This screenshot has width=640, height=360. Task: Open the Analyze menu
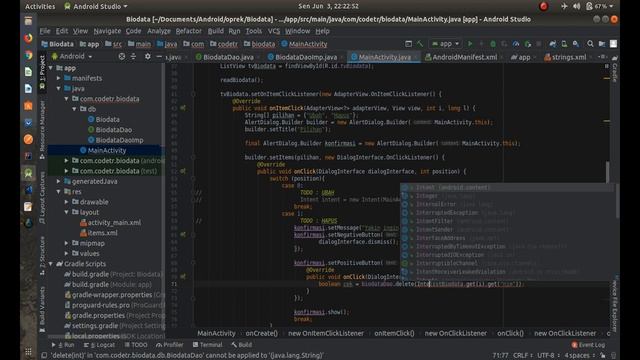click(159, 31)
